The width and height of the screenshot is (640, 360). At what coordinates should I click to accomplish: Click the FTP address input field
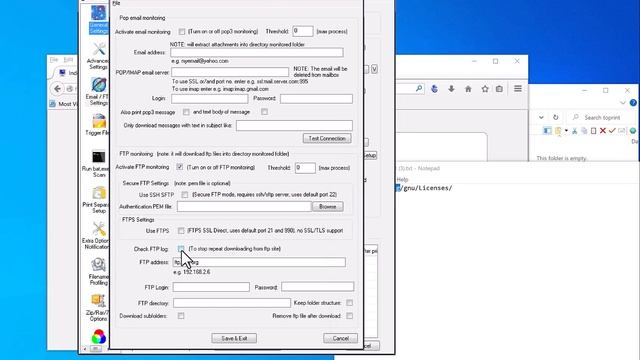tap(259, 262)
